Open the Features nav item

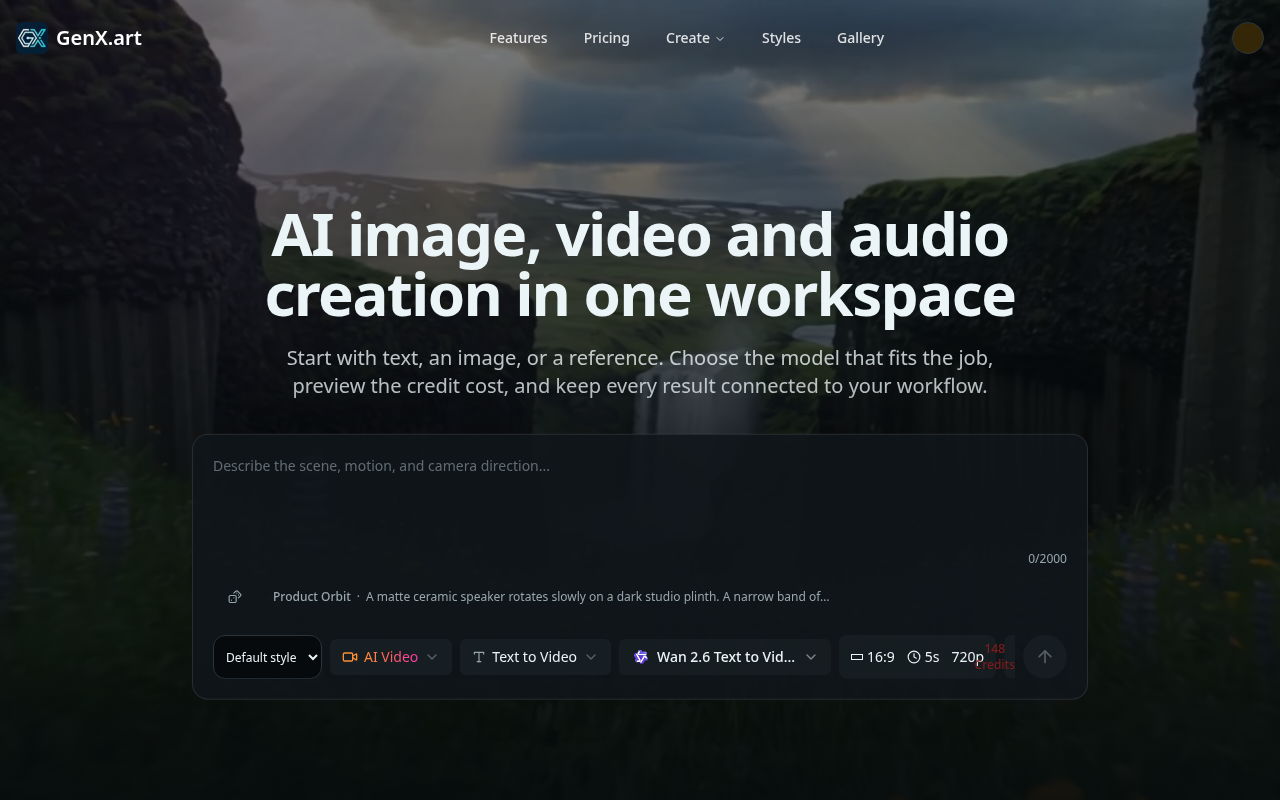518,38
